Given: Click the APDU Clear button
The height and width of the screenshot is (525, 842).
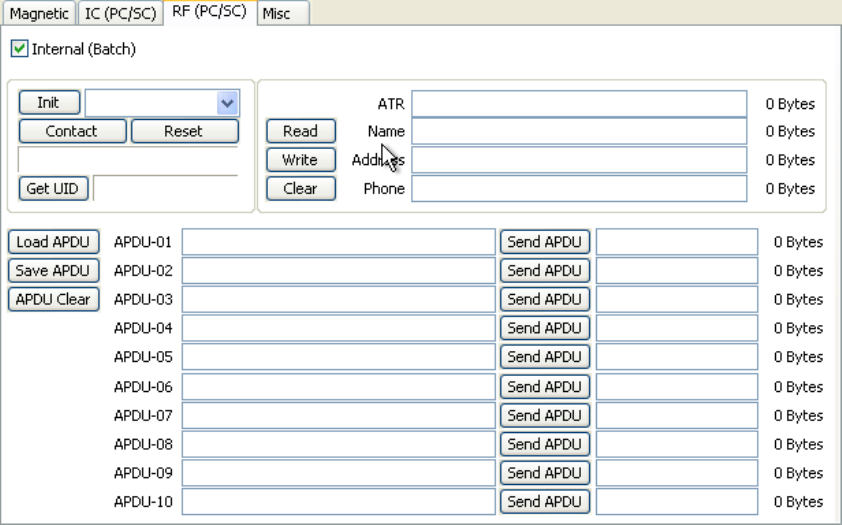Looking at the screenshot, I should click(x=54, y=299).
